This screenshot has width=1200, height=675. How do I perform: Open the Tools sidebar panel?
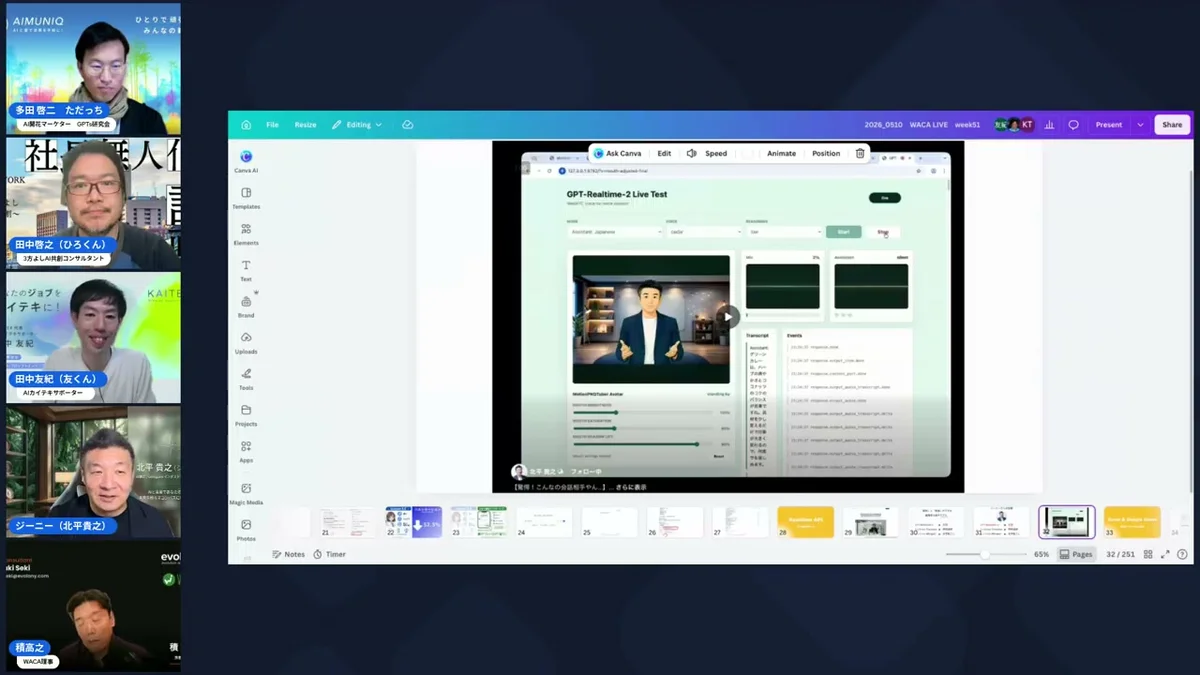246,379
